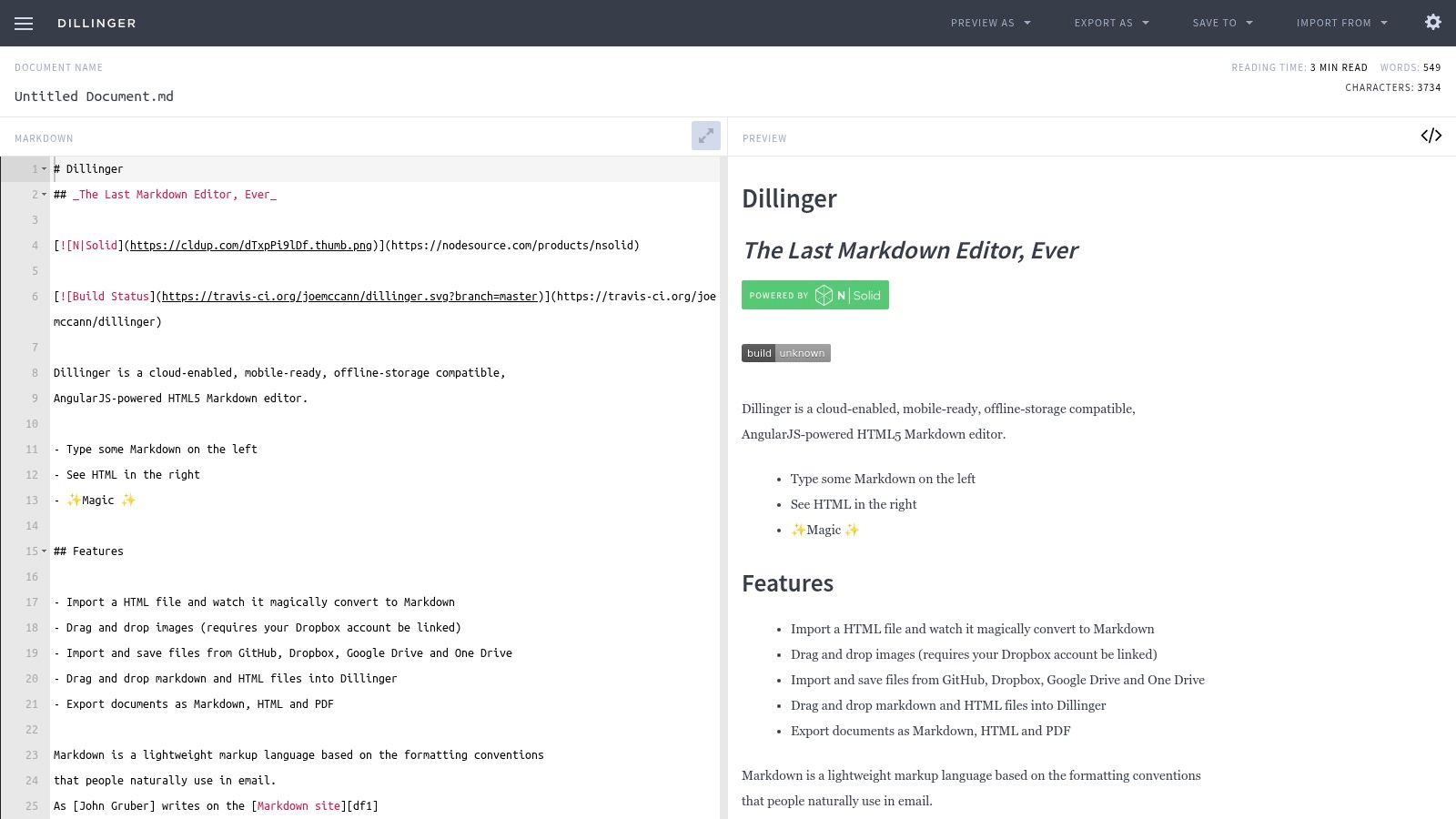Click the N|Solid powered-by badge

[814, 295]
